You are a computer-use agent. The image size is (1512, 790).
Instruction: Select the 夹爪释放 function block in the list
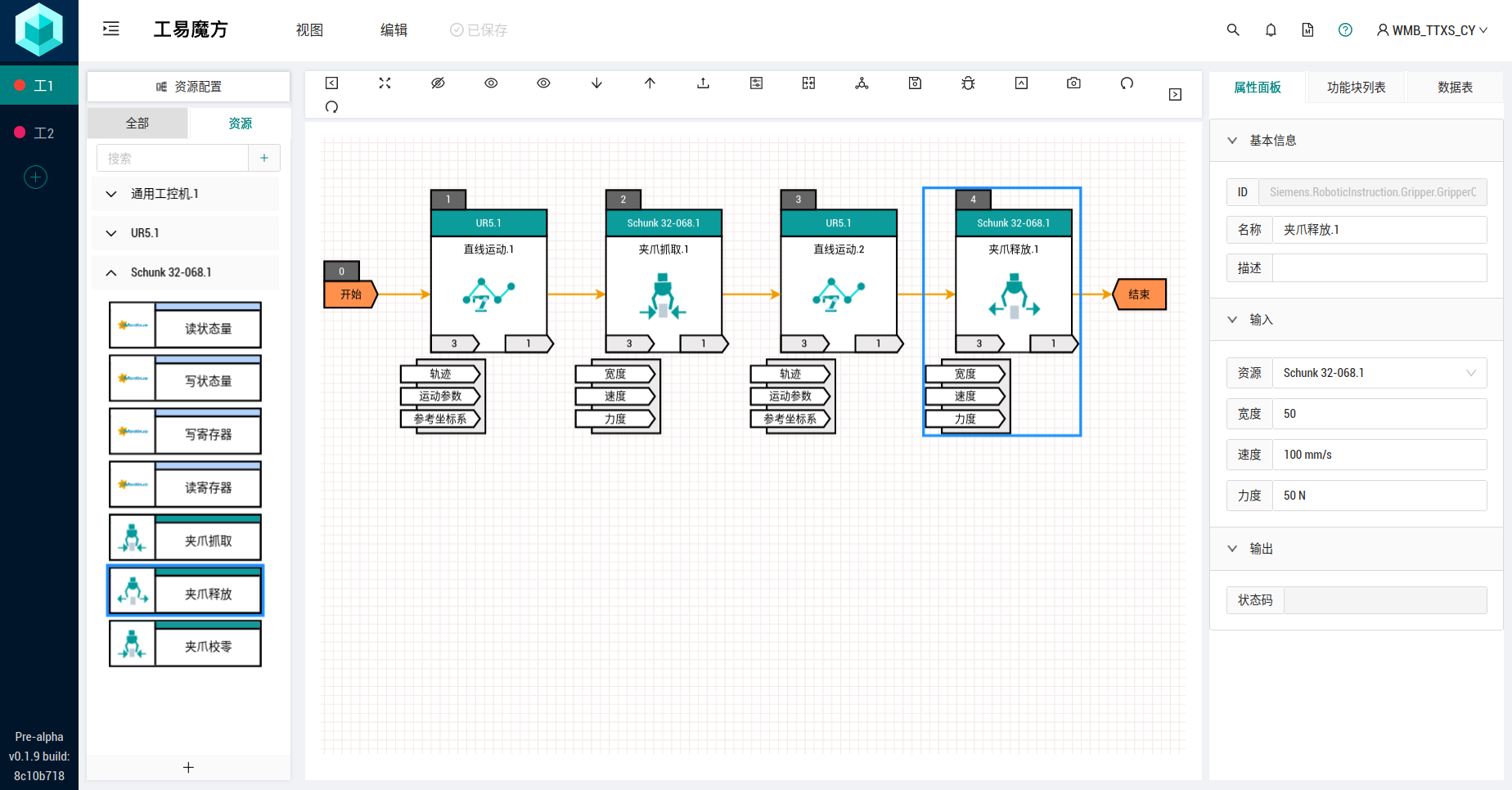(185, 590)
